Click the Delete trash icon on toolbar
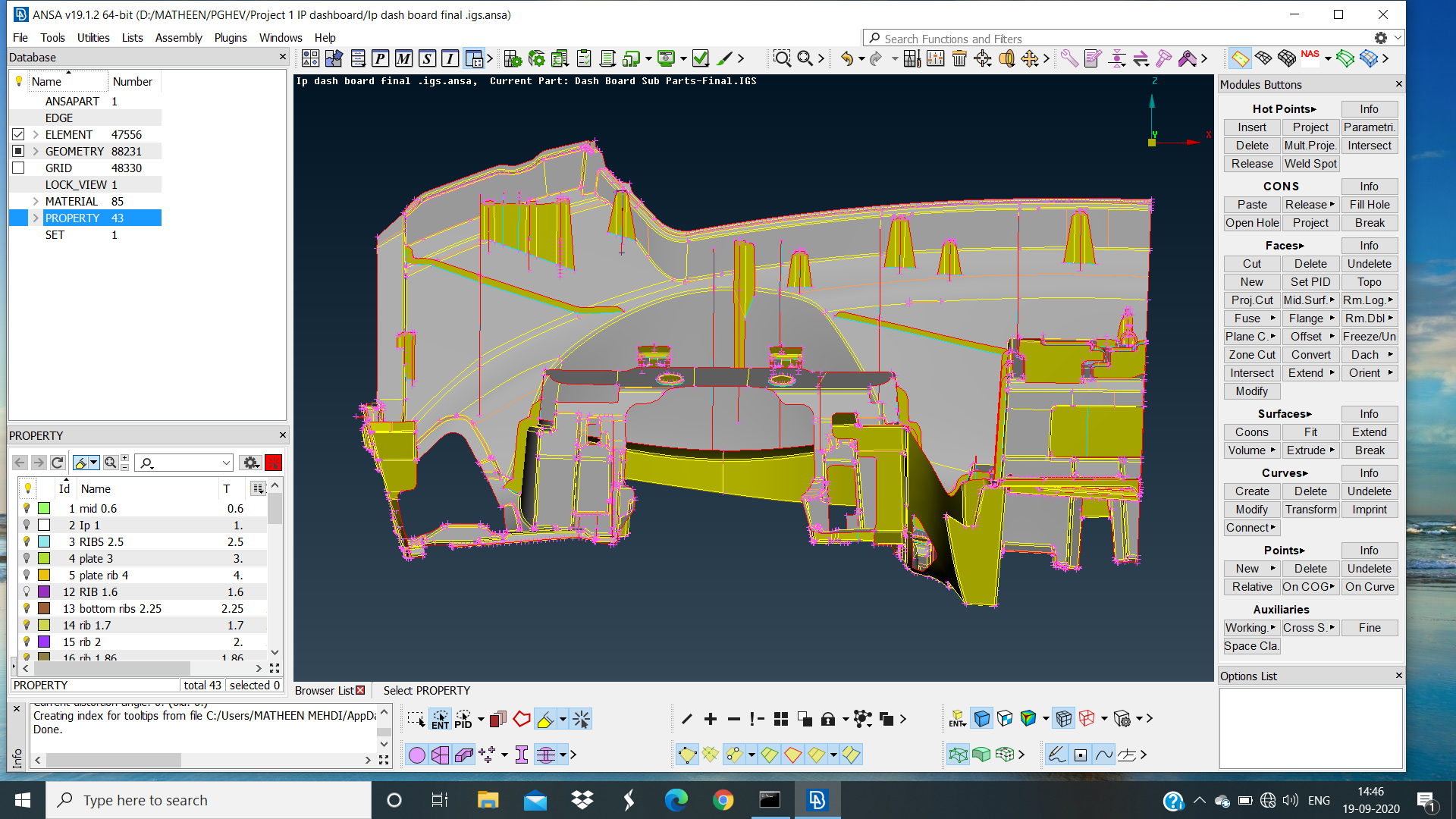1456x819 pixels. click(960, 58)
